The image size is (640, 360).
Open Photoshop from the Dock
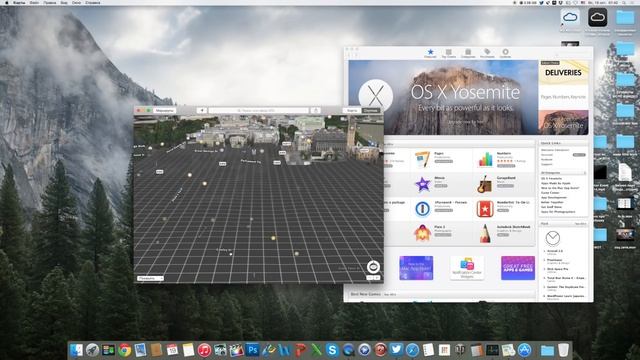[252, 350]
